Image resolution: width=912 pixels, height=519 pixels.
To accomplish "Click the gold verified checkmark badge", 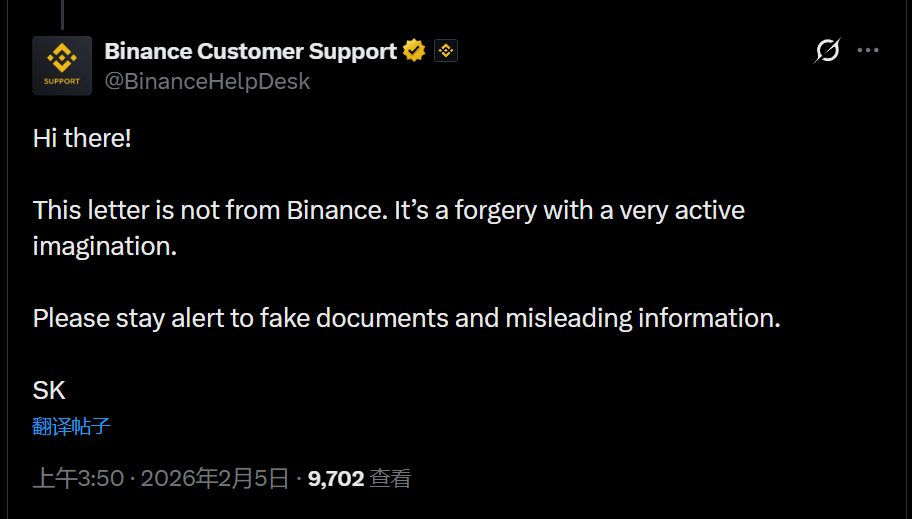I will (414, 50).
